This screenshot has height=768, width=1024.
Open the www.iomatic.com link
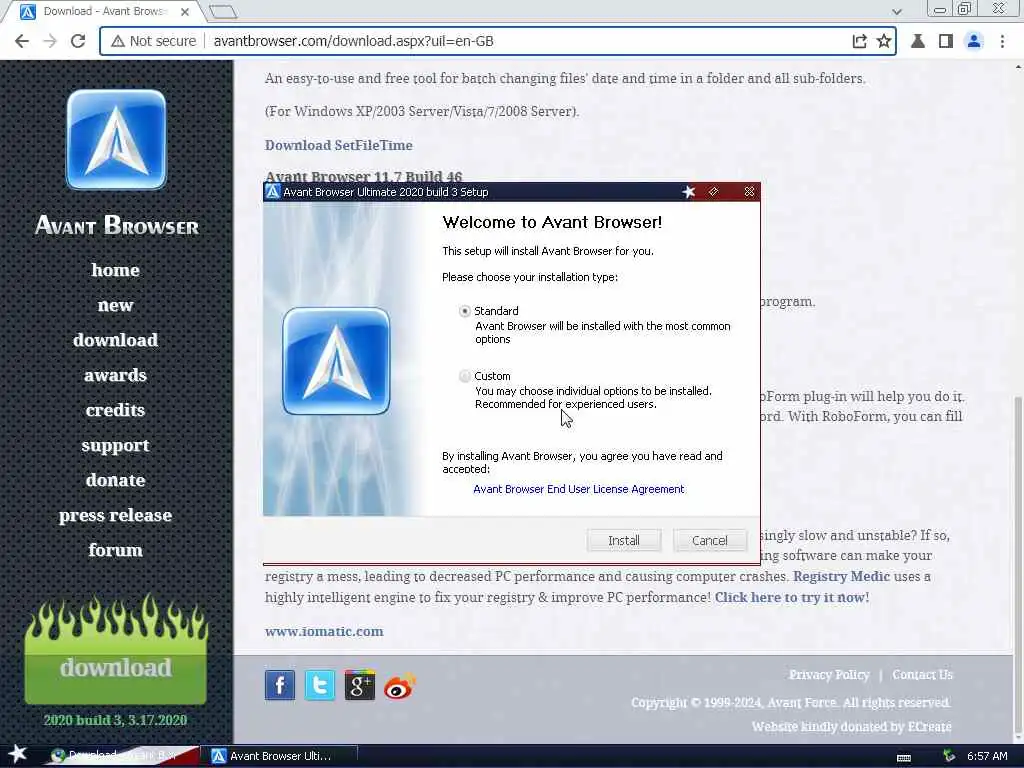pyautogui.click(x=324, y=632)
